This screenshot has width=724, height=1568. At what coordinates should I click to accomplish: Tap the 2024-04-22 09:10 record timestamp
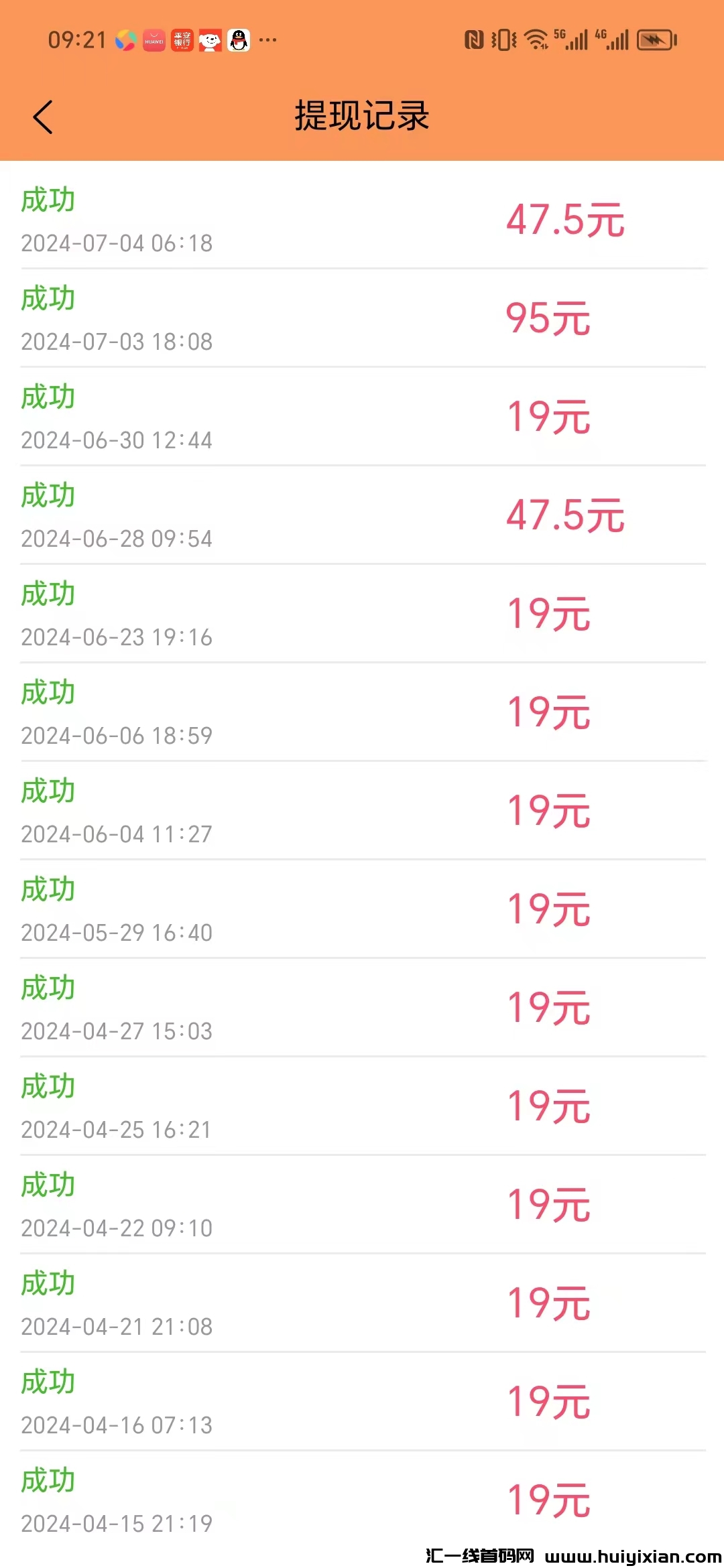117,1228
